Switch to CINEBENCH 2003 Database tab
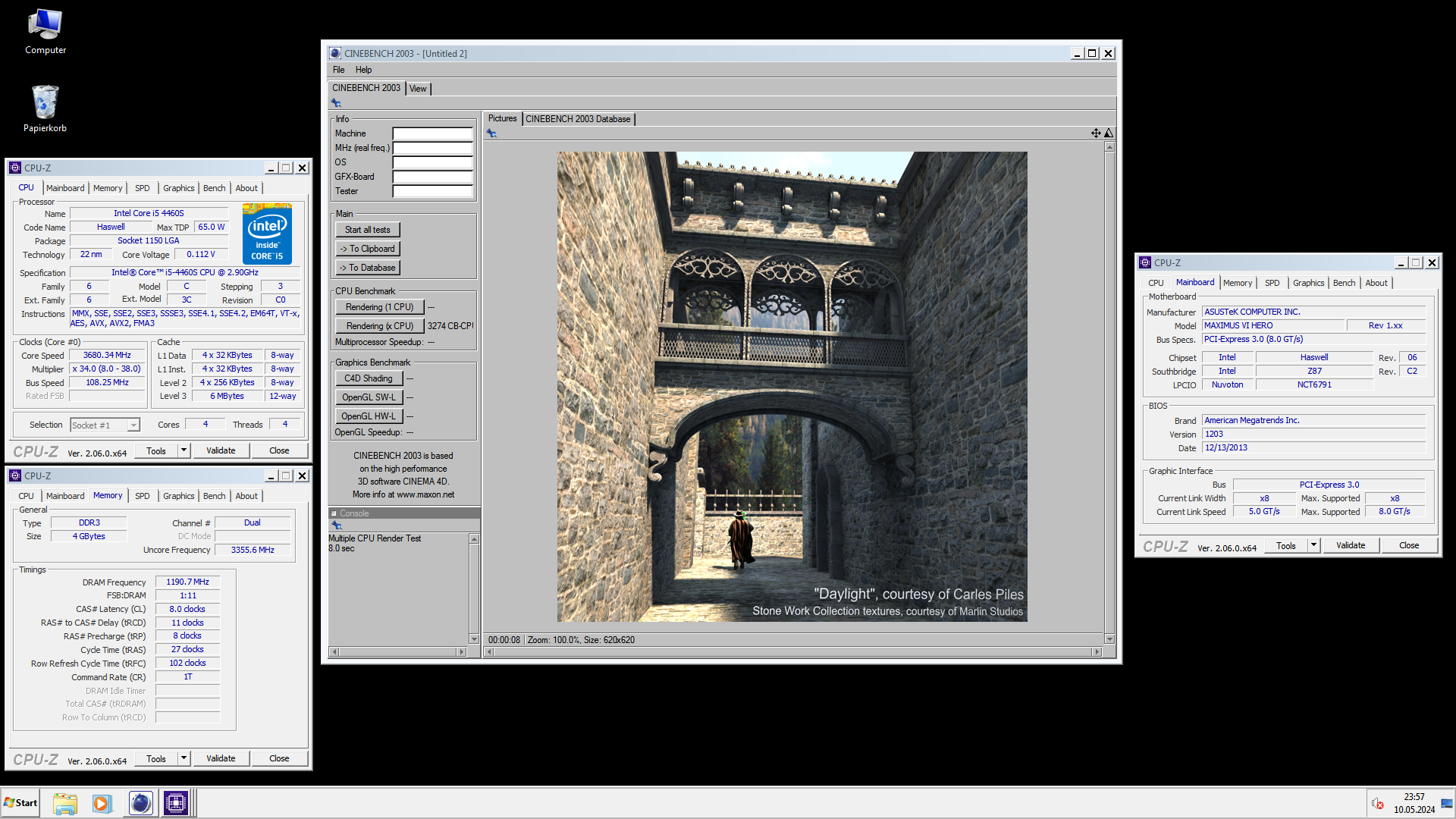 (578, 119)
